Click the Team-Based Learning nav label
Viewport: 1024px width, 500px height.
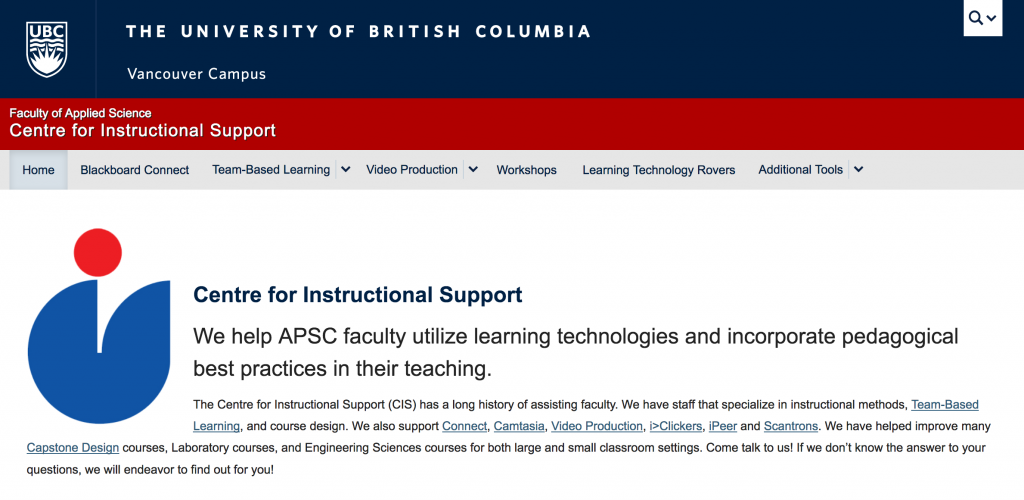[271, 170]
